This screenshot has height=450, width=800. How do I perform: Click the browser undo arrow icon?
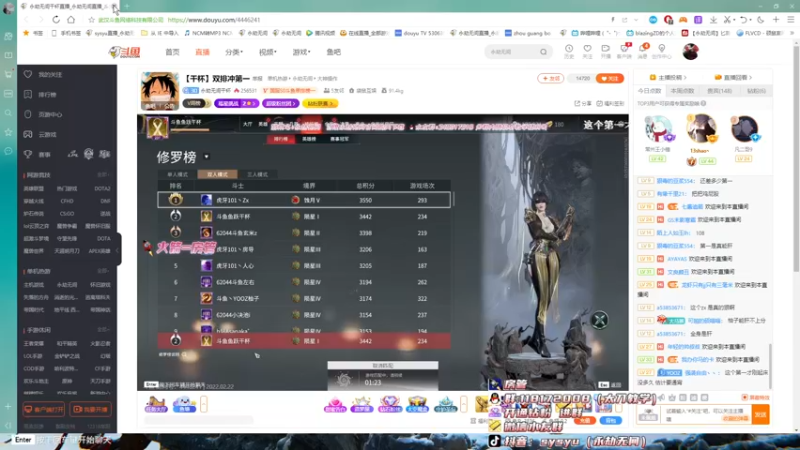coord(743,20)
